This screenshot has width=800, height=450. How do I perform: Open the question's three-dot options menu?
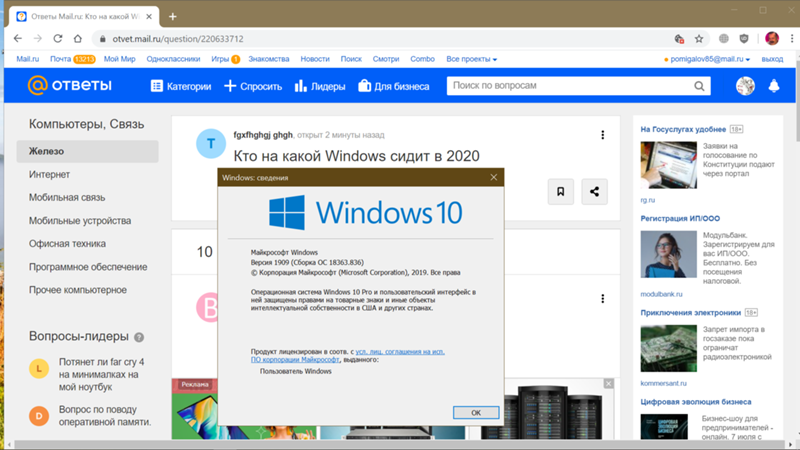click(x=603, y=135)
